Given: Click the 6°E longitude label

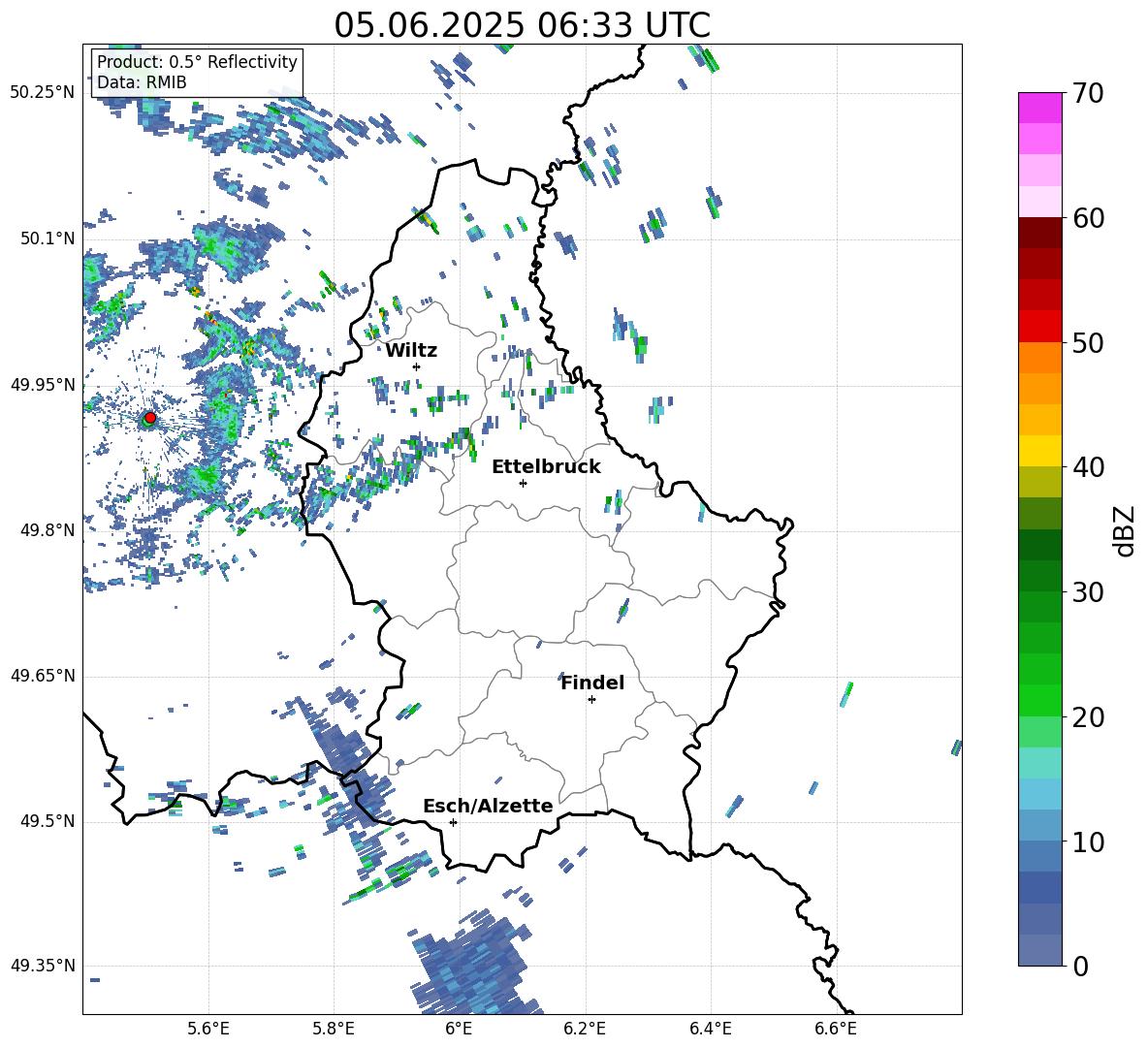Looking at the screenshot, I should [x=459, y=1030].
